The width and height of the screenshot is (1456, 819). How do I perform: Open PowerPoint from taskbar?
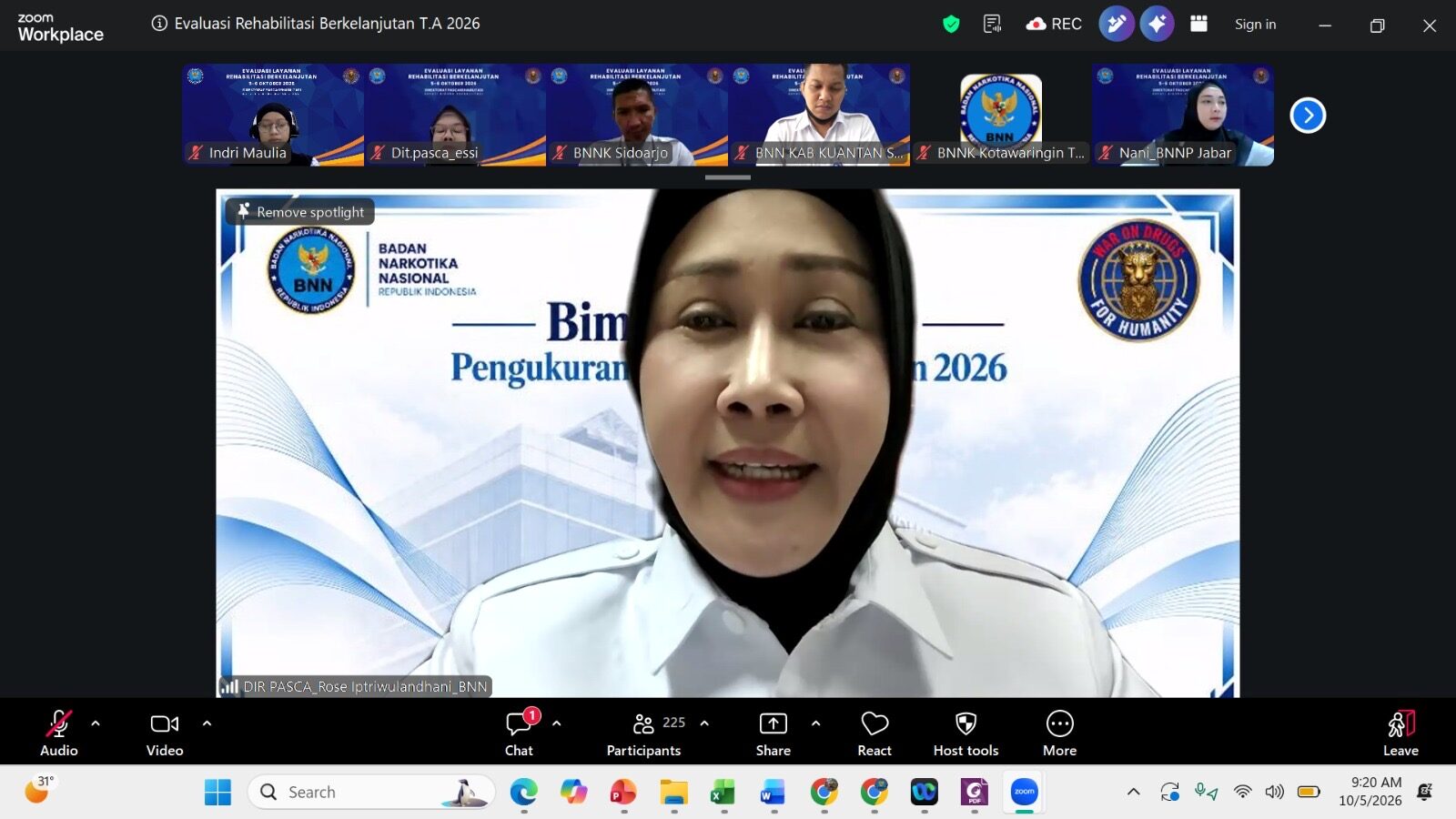click(623, 793)
